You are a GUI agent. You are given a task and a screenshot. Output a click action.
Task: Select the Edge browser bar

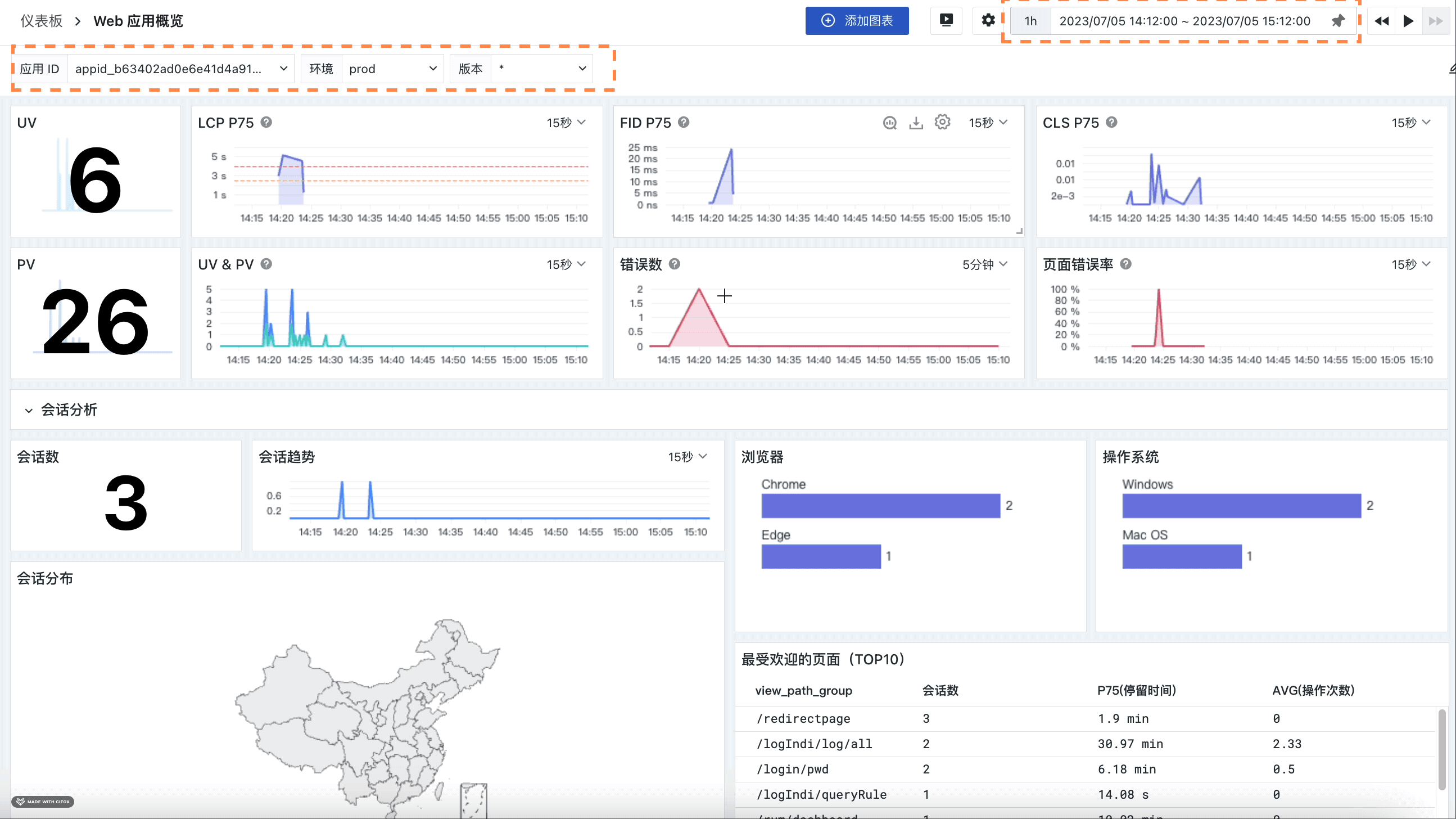click(x=821, y=556)
